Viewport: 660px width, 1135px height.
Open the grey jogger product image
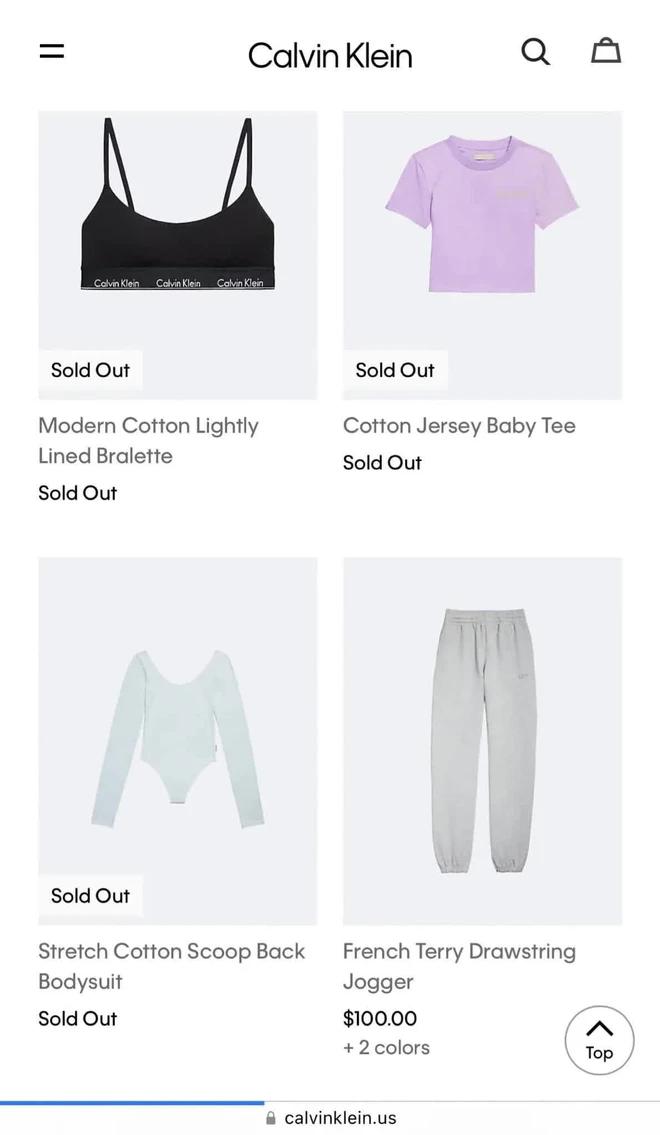click(x=482, y=740)
